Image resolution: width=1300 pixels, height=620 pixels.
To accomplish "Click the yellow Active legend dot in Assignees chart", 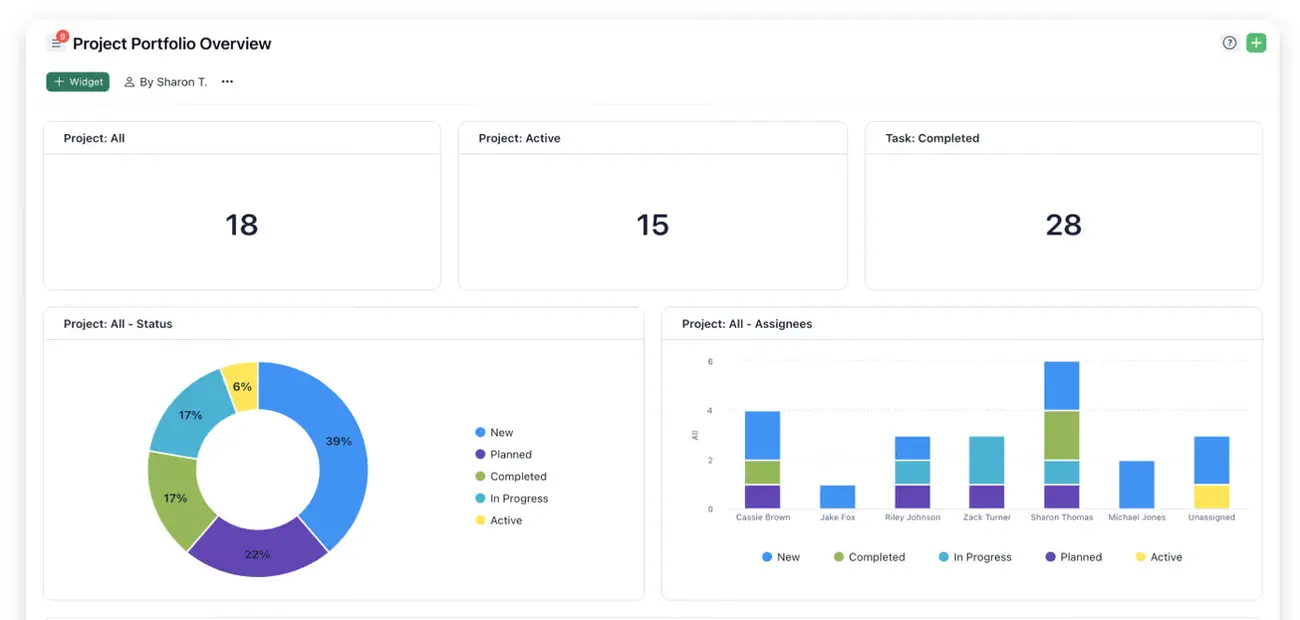I will click(x=1140, y=557).
